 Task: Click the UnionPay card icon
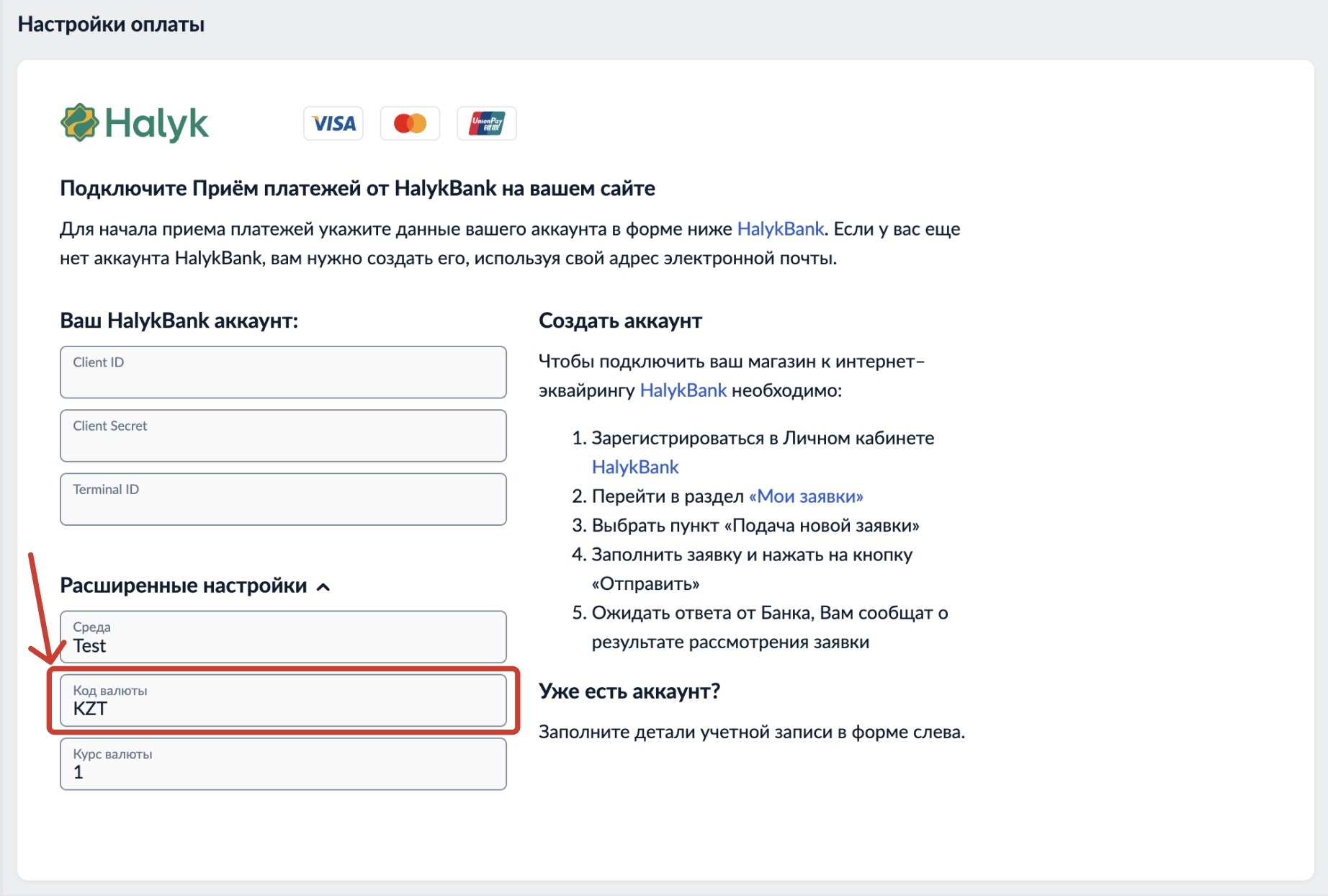[487, 123]
